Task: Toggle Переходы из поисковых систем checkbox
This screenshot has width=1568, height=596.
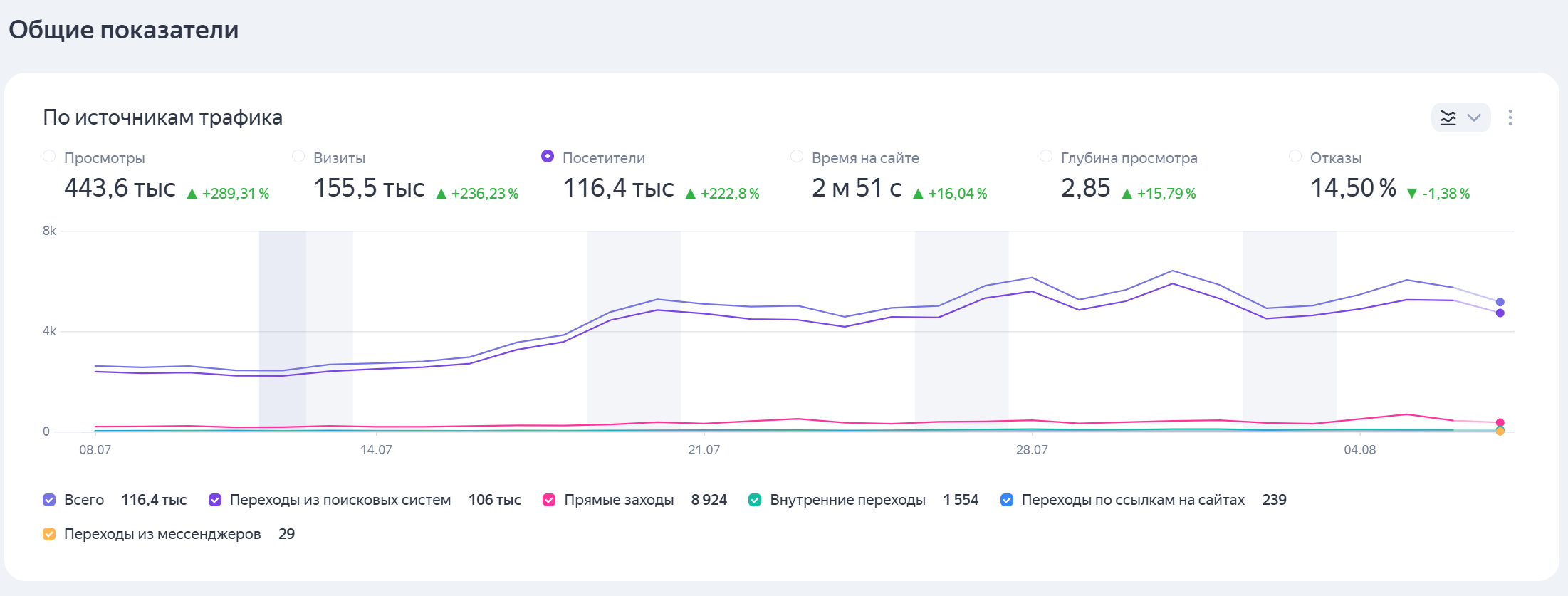Action: click(215, 500)
